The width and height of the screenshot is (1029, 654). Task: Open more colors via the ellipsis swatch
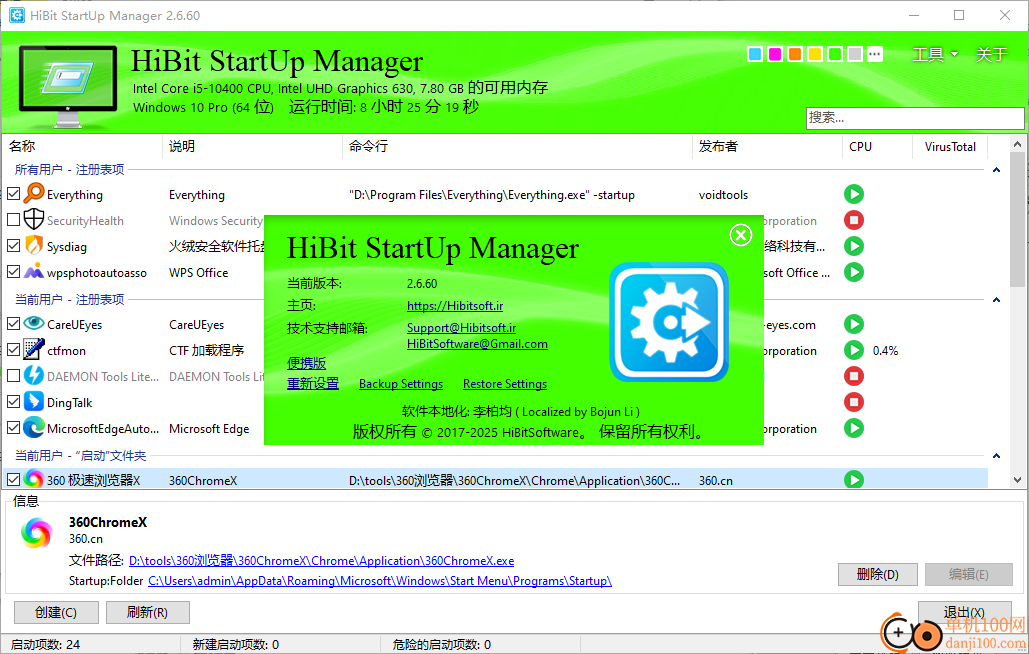click(x=875, y=54)
